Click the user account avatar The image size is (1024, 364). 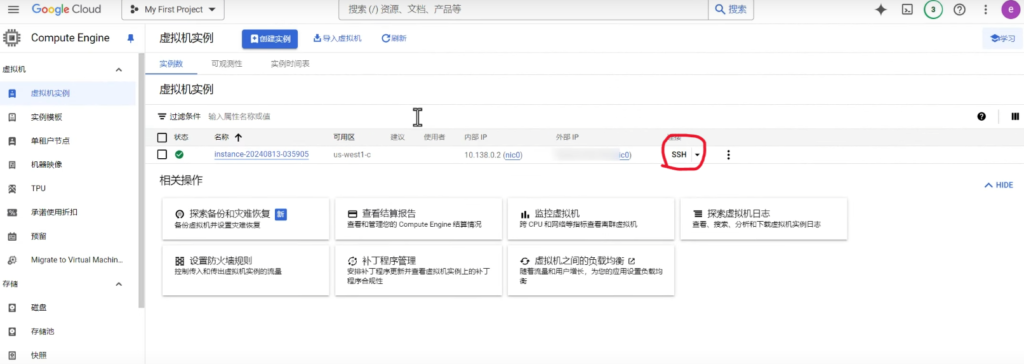[x=1010, y=10]
